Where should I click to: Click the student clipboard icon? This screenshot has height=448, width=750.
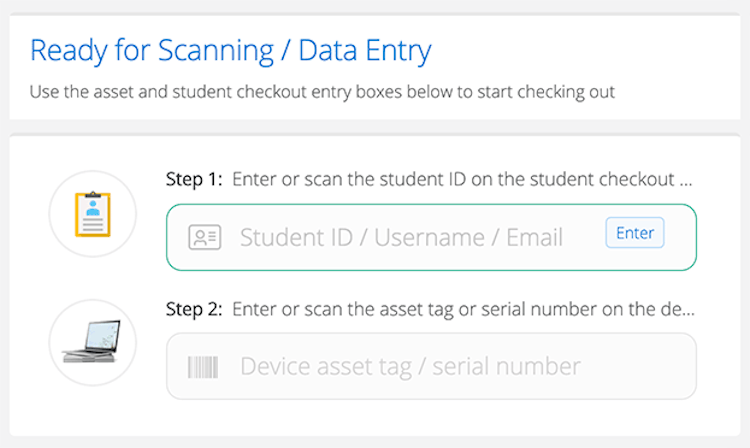92,214
